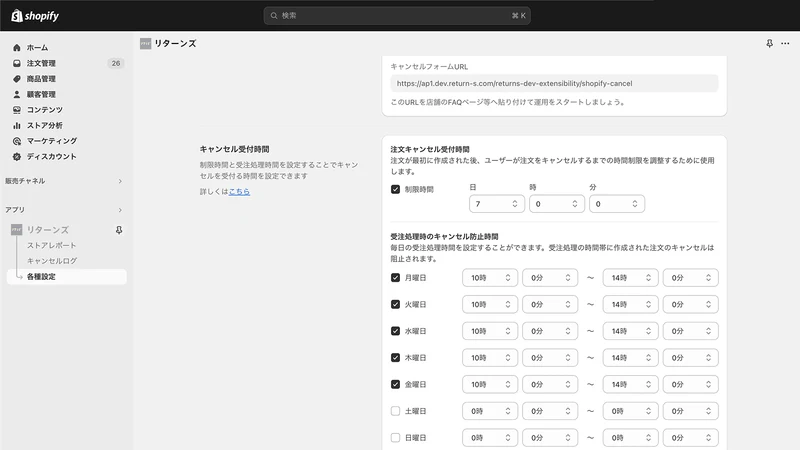Click the cancel form URL field
The width and height of the screenshot is (800, 450).
tap(554, 83)
